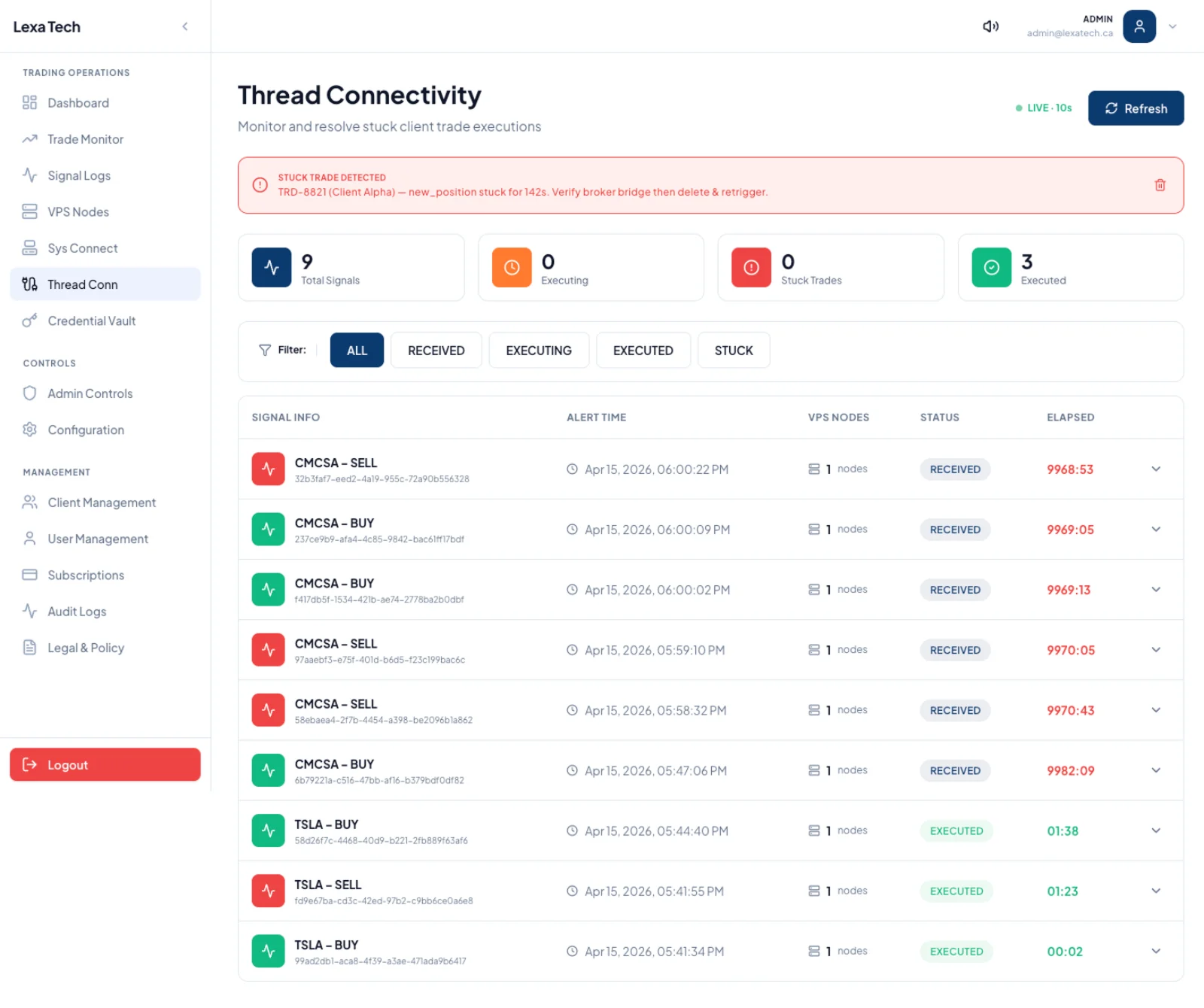Select the RECEIVED filter option

436,351
